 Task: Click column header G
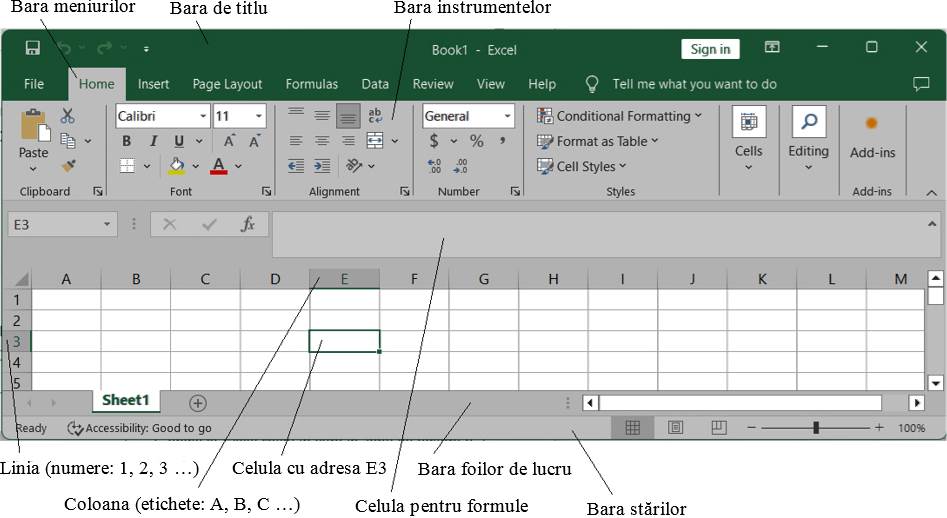point(484,279)
